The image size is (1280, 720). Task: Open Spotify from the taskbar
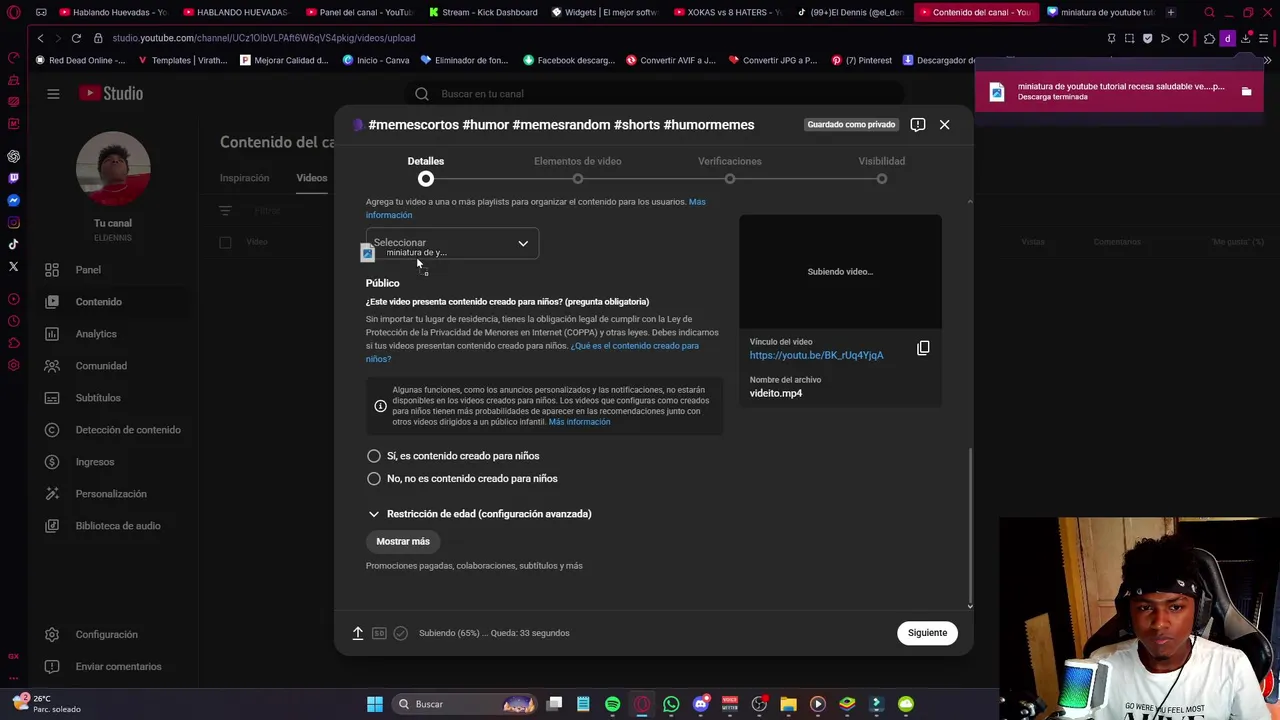(x=612, y=704)
